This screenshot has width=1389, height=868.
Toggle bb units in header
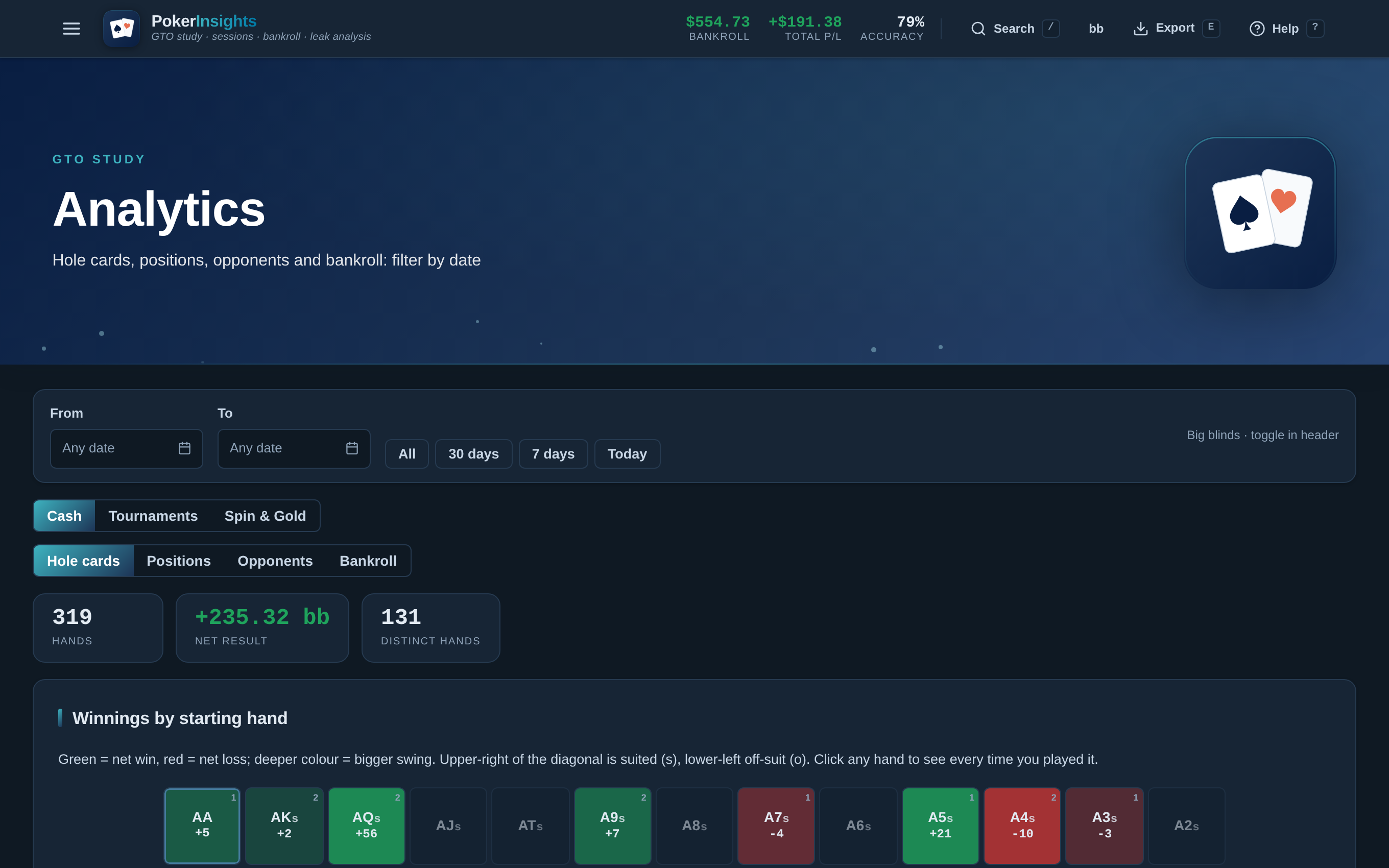1096,29
